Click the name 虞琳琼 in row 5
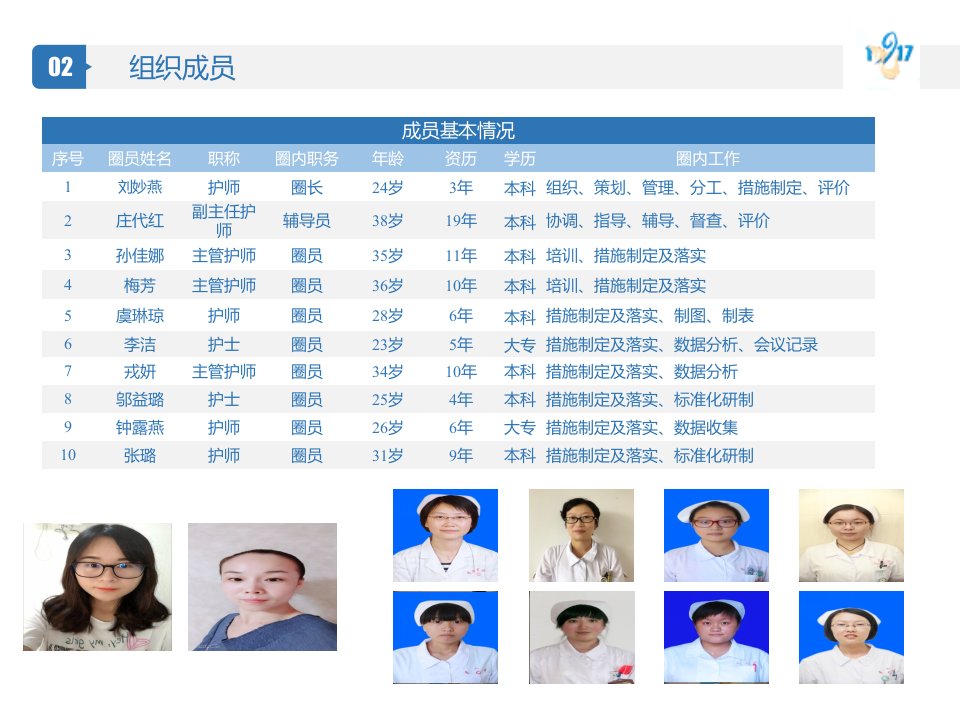 pos(140,316)
